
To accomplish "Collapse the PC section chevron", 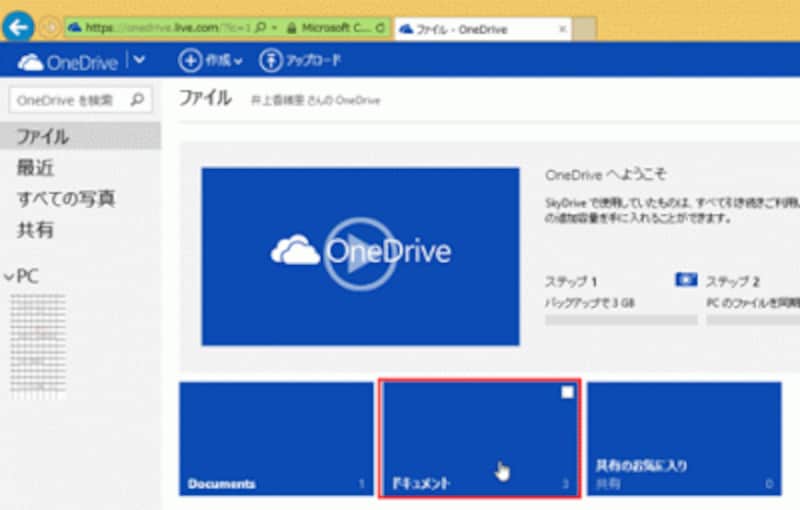I will pyautogui.click(x=9, y=277).
